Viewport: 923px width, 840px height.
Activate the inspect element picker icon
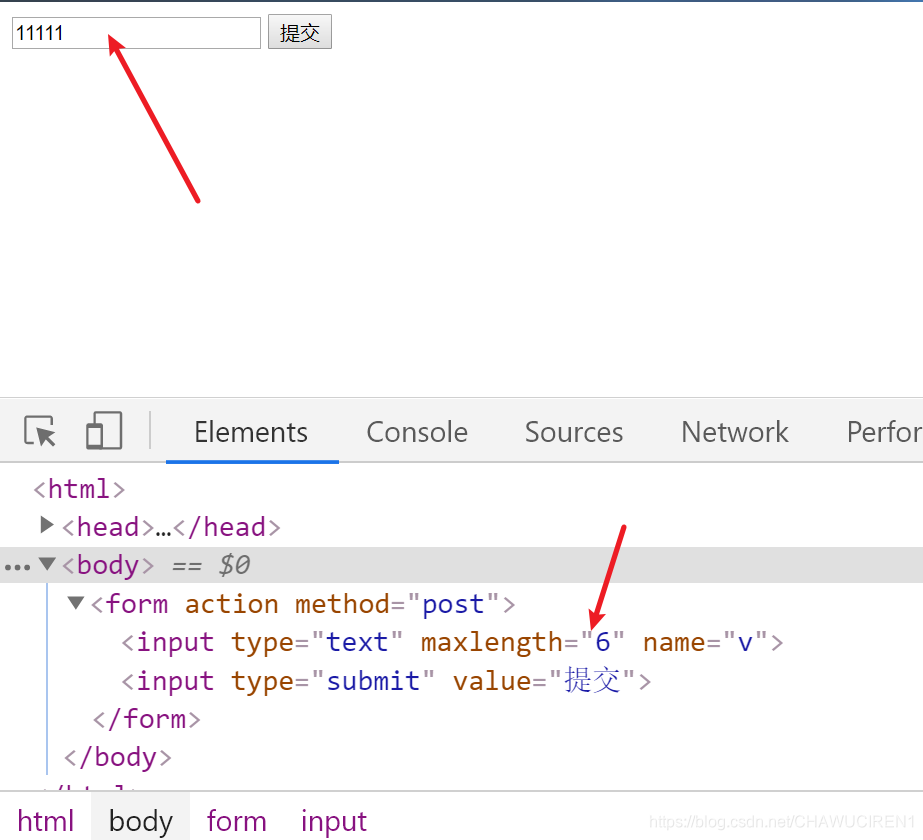pos(39,431)
